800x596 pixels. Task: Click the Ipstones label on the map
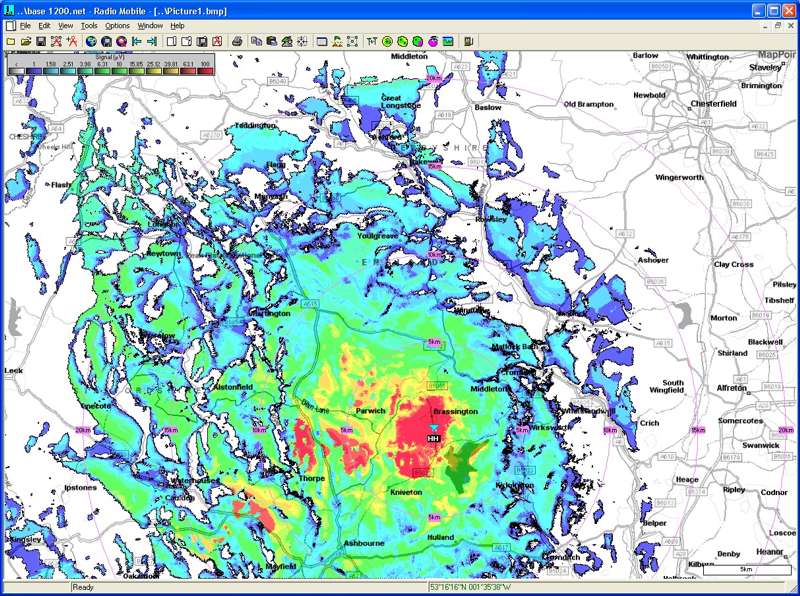[x=80, y=487]
